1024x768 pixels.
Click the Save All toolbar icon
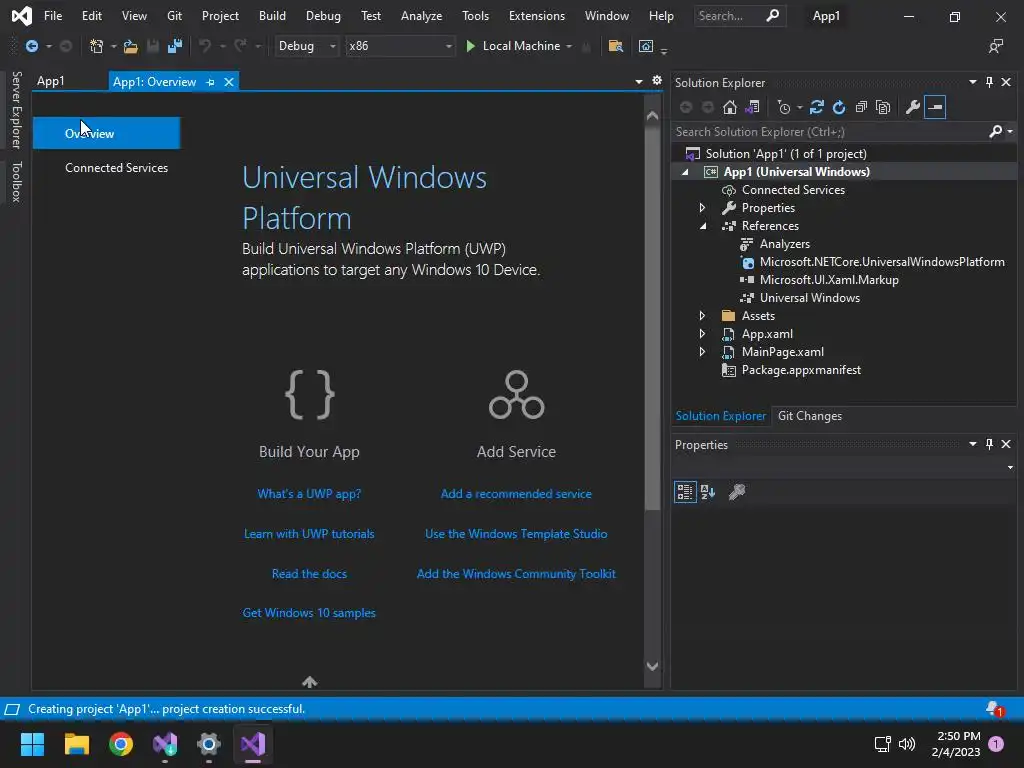pos(174,46)
